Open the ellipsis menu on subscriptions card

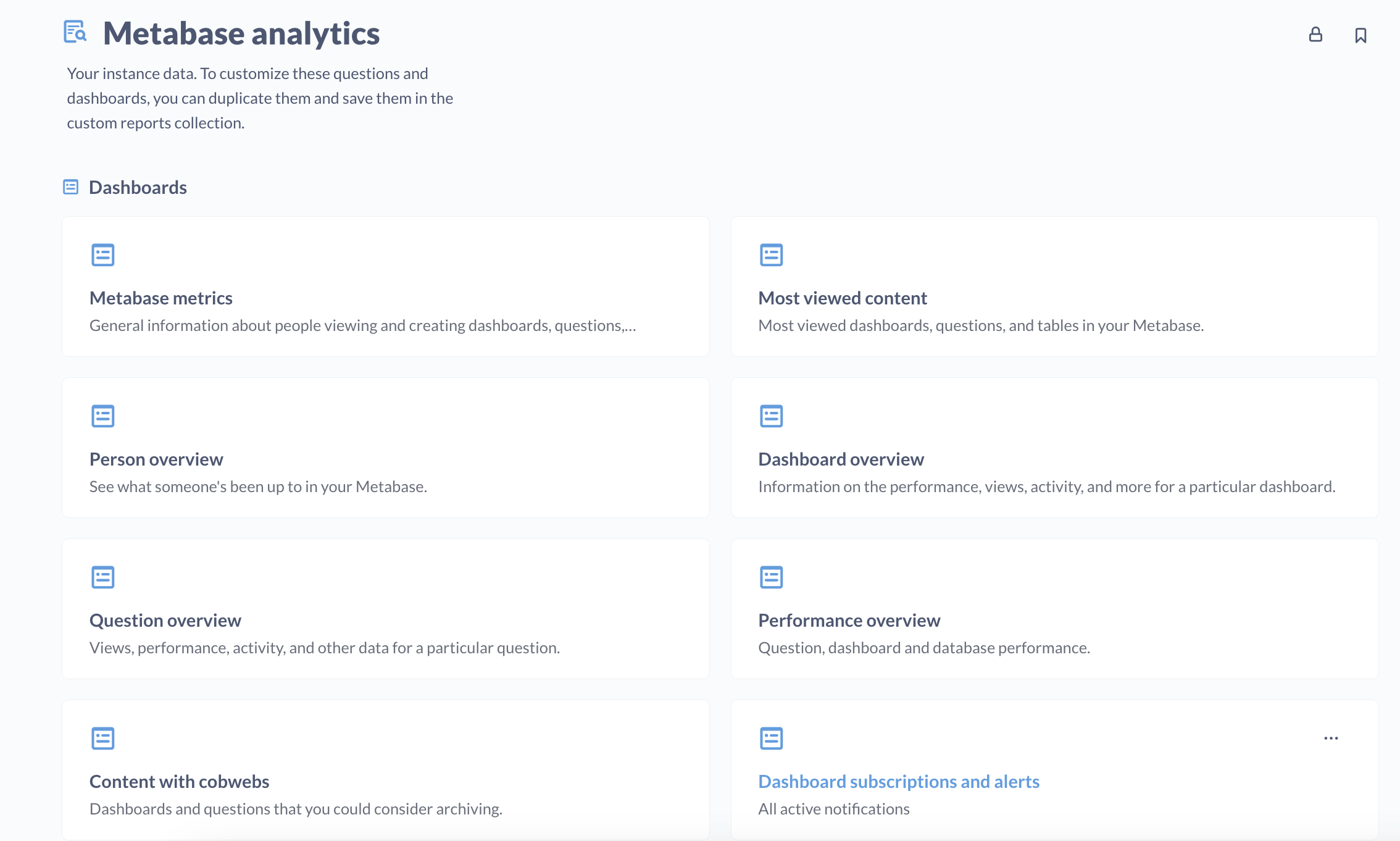pyautogui.click(x=1331, y=738)
